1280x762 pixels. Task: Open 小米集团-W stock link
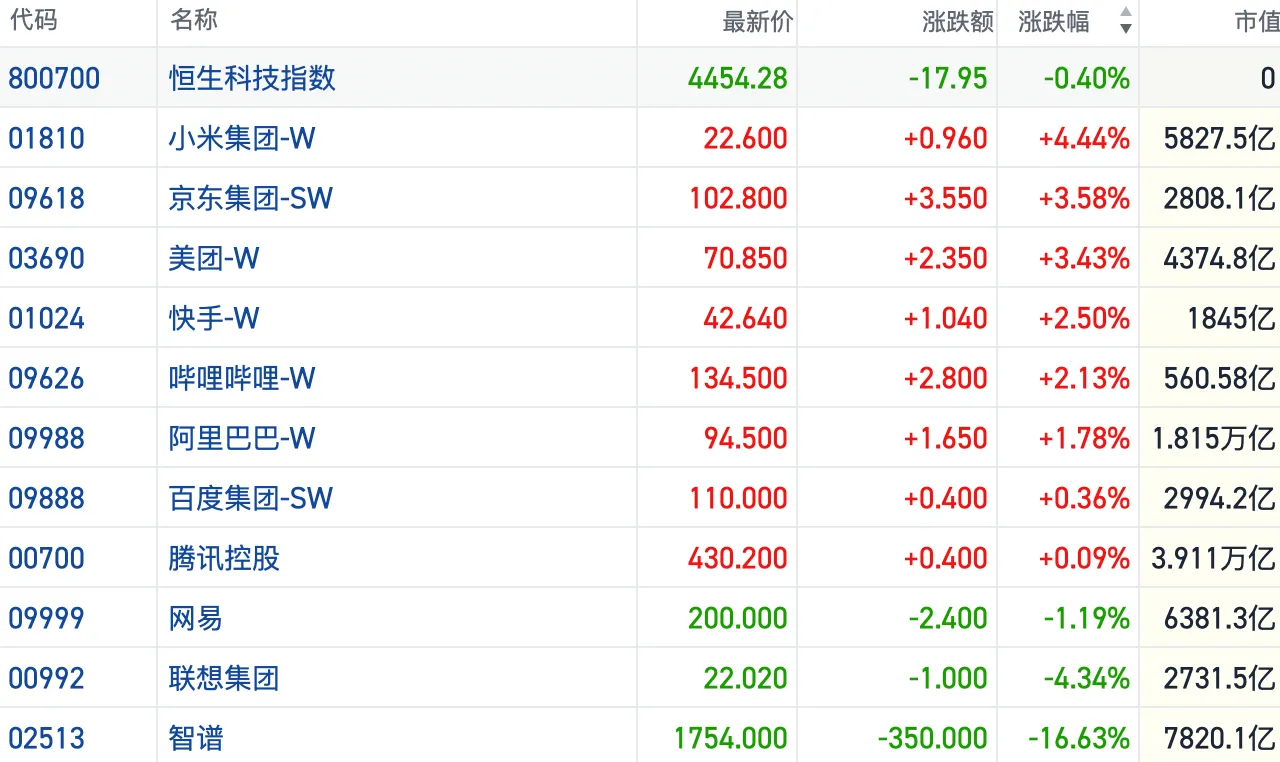pos(242,138)
